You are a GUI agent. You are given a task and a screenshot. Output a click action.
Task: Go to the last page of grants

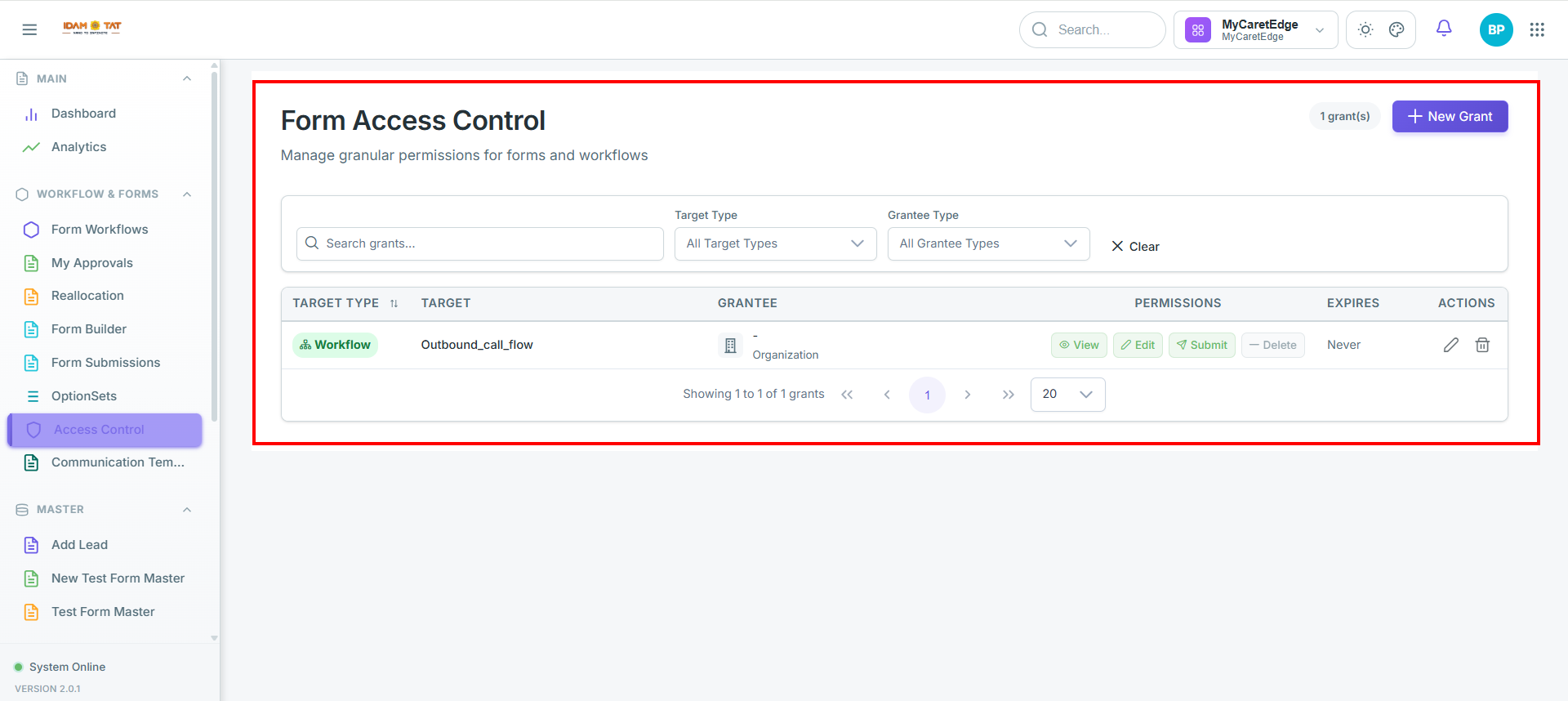coord(1008,395)
